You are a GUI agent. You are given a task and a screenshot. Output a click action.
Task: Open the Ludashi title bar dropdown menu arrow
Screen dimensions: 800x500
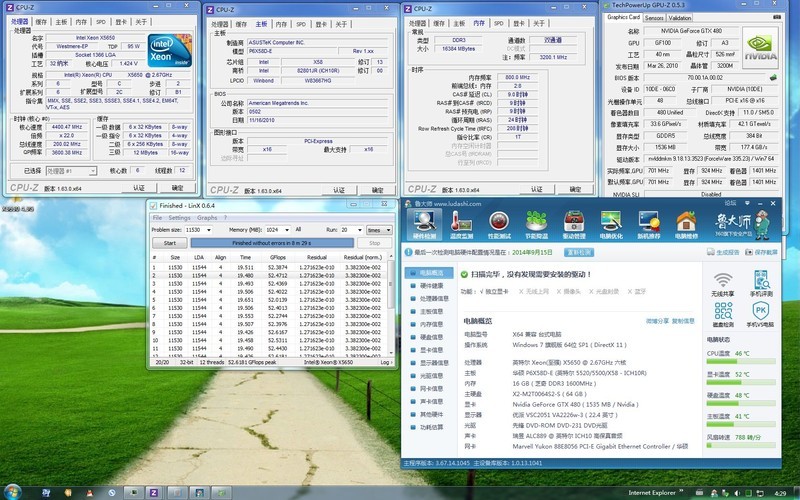pyautogui.click(x=747, y=203)
